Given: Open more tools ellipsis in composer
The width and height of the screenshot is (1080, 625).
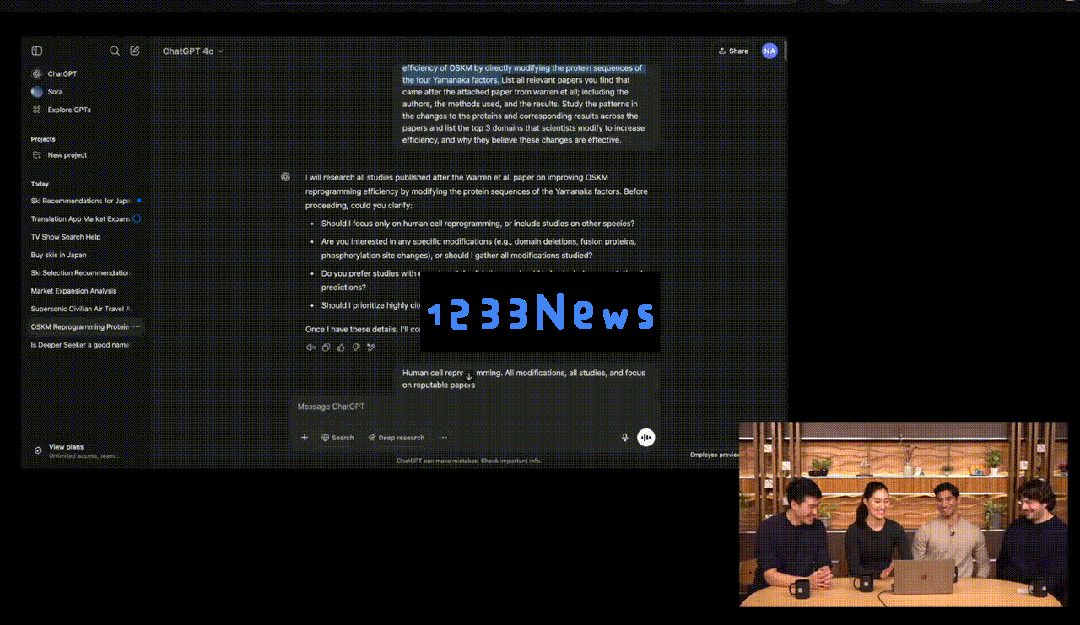Looking at the screenshot, I should (x=443, y=438).
